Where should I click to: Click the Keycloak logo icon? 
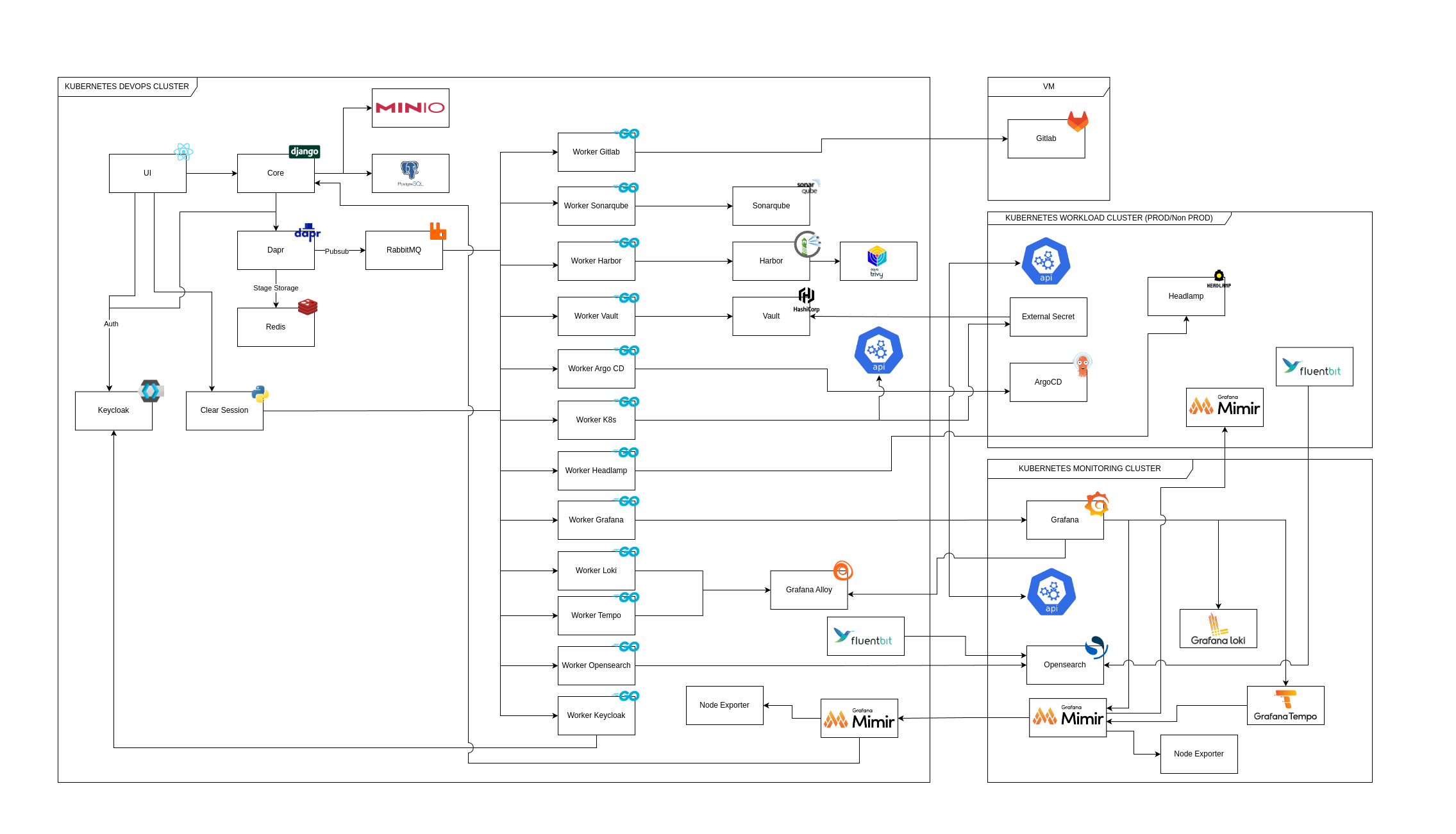click(151, 390)
